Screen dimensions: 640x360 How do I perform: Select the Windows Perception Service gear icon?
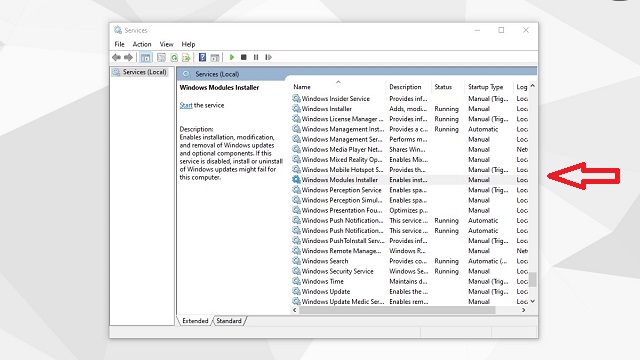296,190
